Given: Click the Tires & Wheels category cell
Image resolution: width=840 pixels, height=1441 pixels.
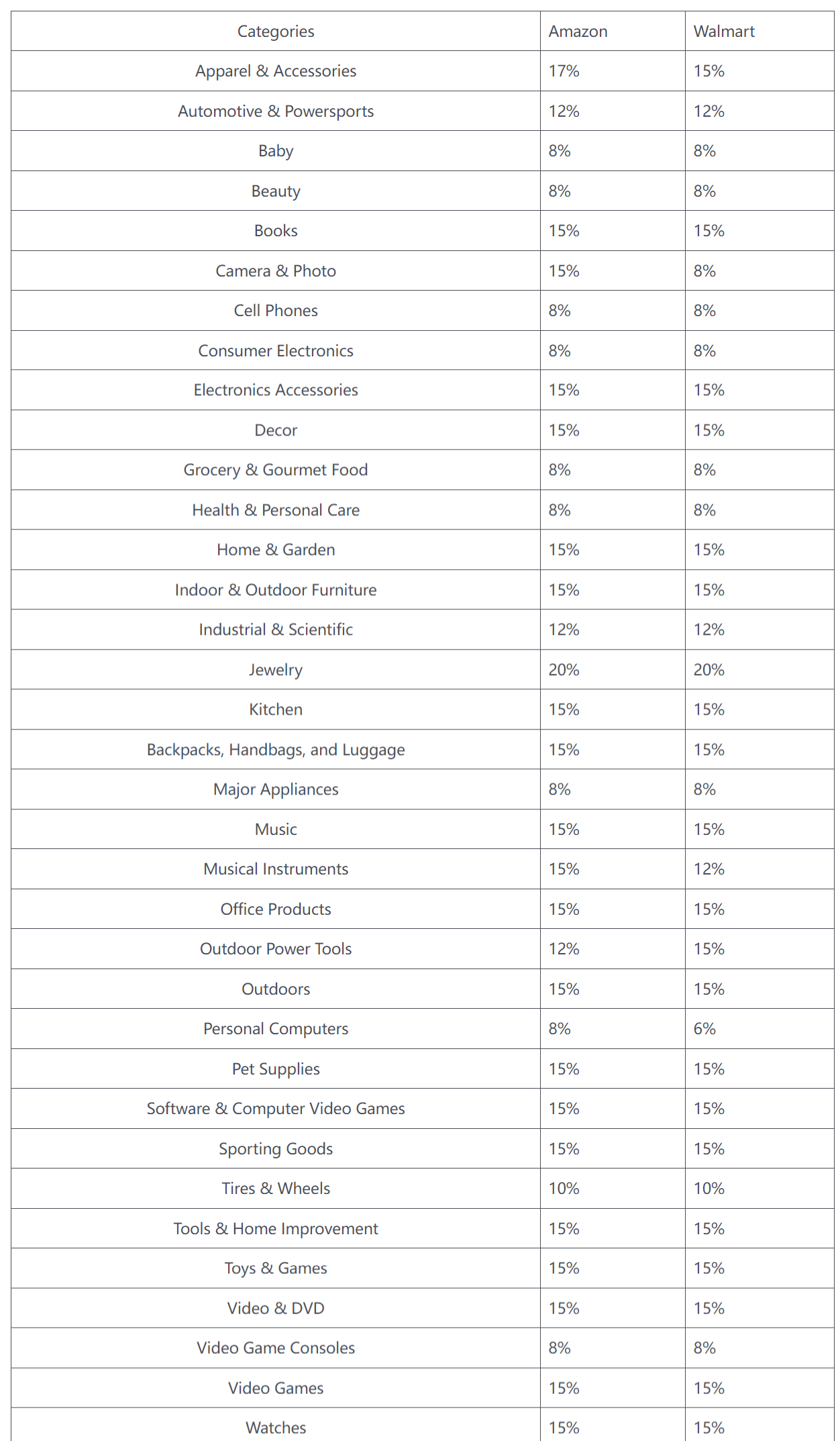Looking at the screenshot, I should click(276, 1189).
